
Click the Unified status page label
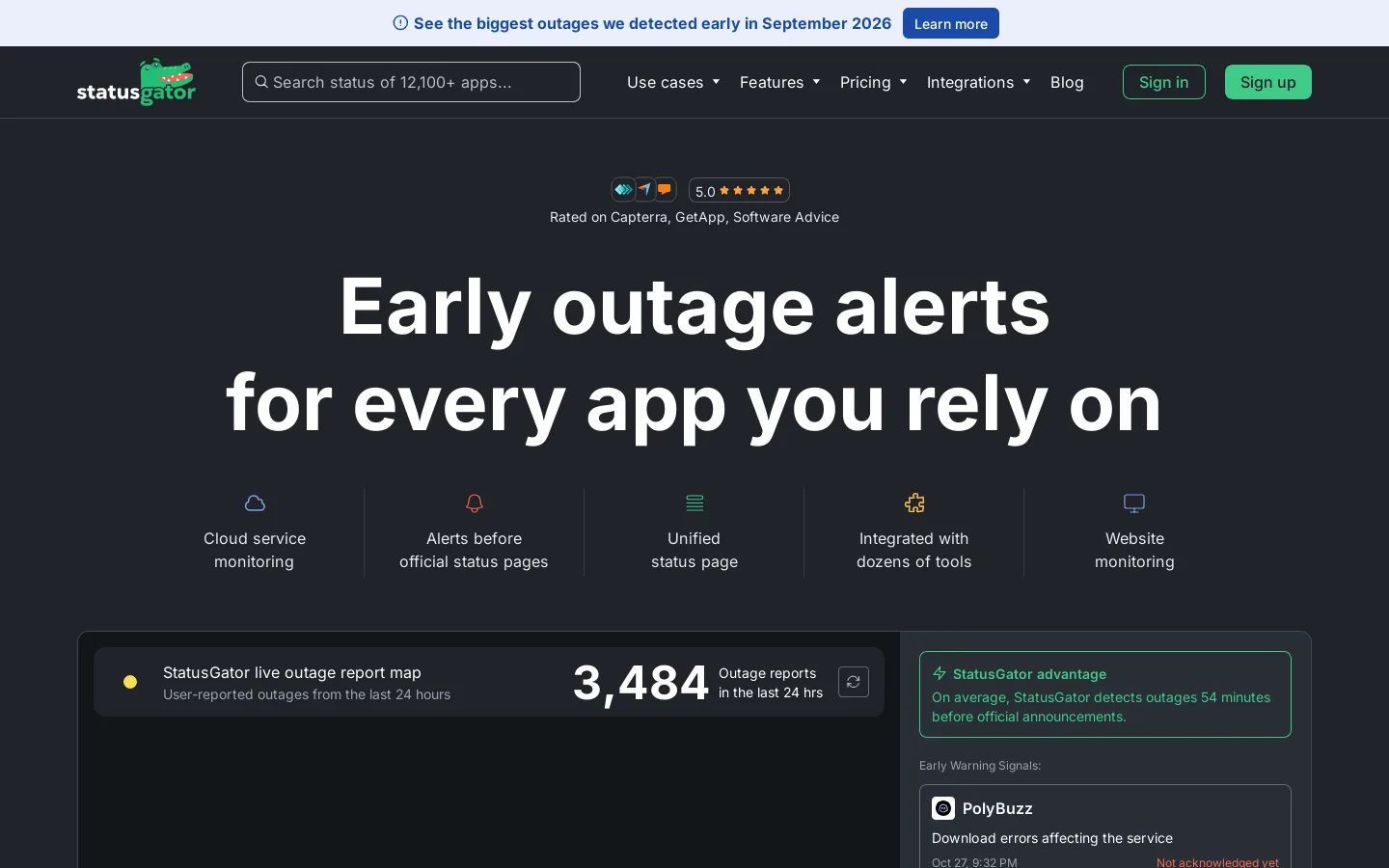click(694, 550)
